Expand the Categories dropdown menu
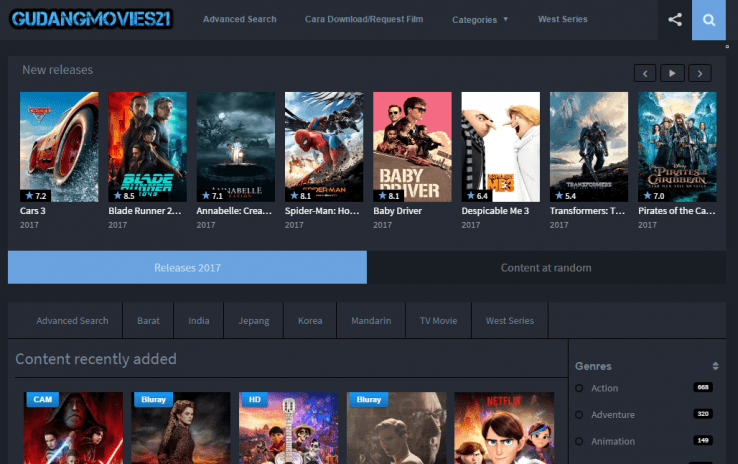Image resolution: width=738 pixels, height=464 pixels. click(480, 20)
